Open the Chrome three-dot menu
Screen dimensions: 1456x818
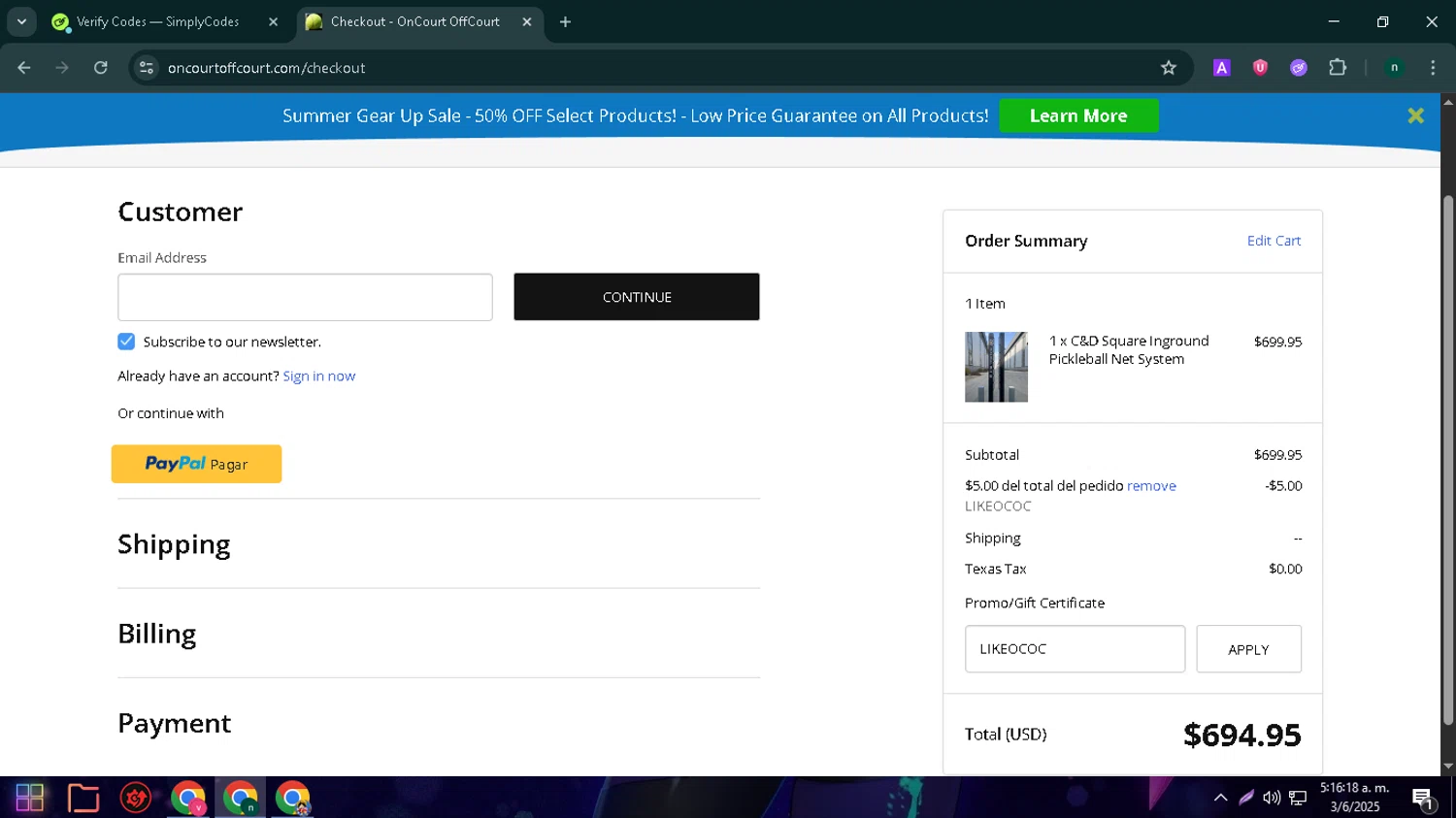pyautogui.click(x=1433, y=68)
